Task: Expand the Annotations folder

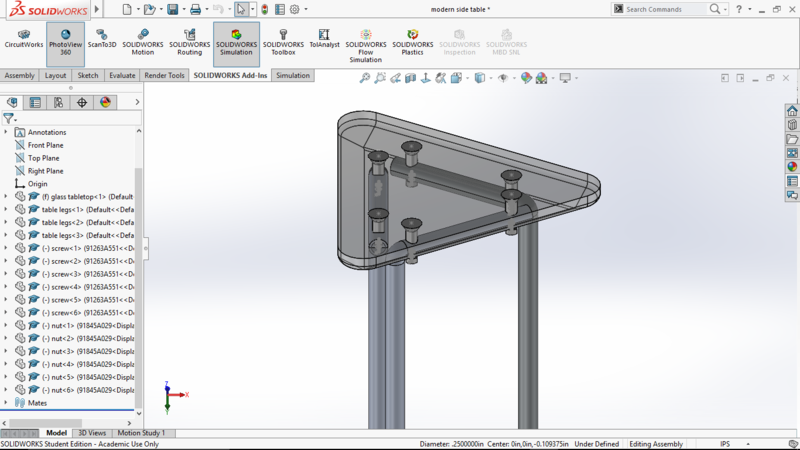Action: [x=6, y=132]
